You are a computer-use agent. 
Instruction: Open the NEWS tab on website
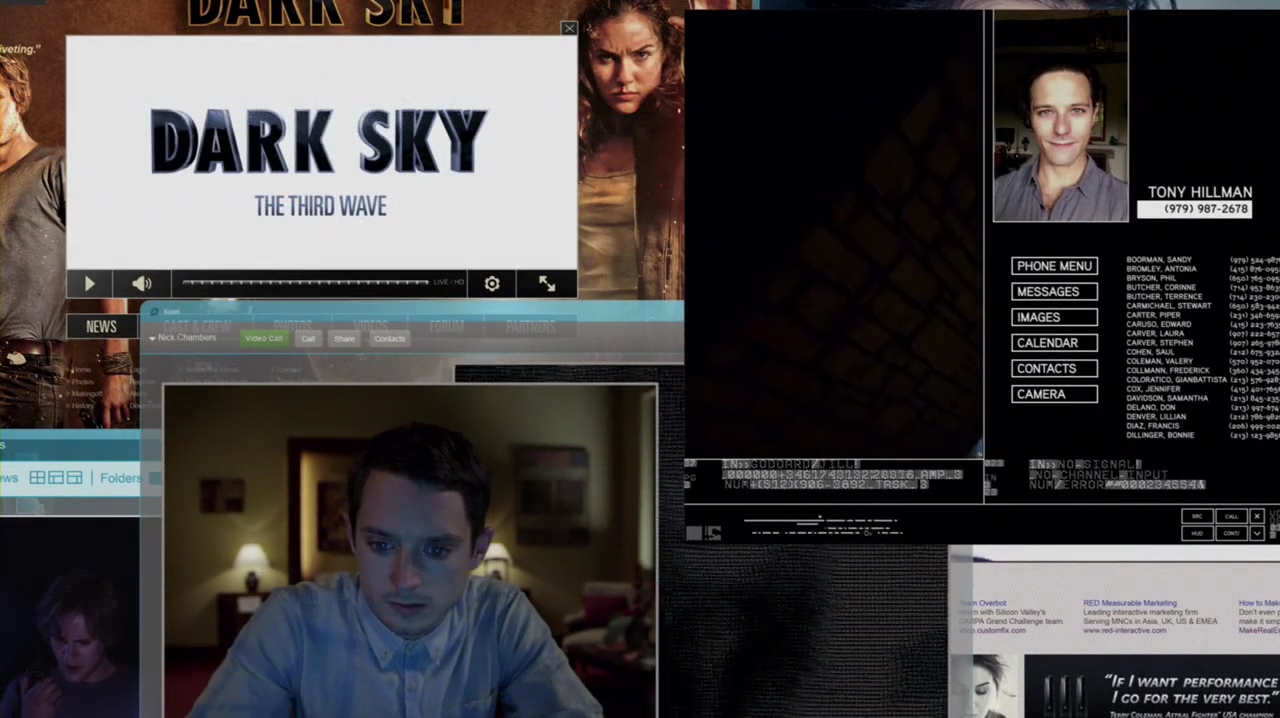click(x=101, y=326)
